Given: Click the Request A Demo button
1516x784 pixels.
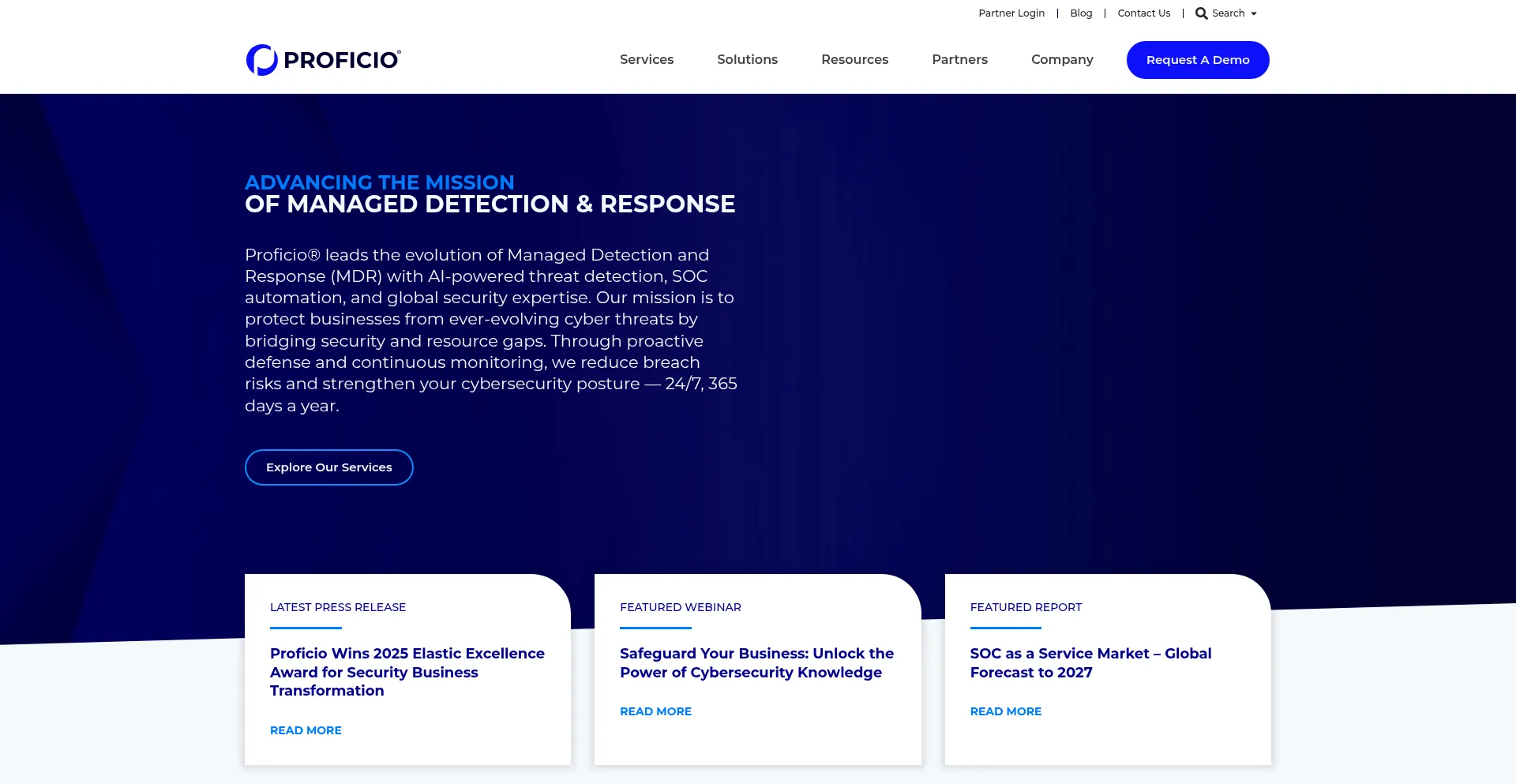Looking at the screenshot, I should (x=1197, y=60).
